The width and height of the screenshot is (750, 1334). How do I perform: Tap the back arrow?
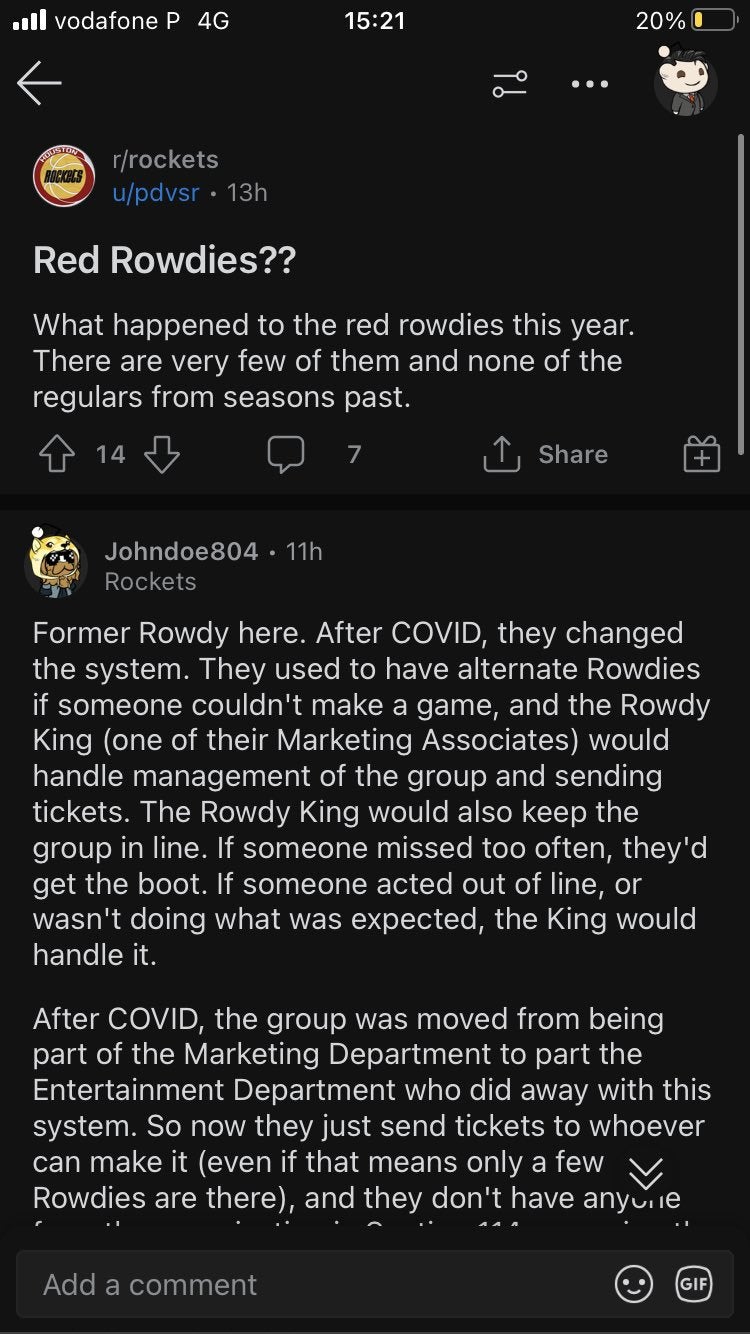tap(40, 84)
